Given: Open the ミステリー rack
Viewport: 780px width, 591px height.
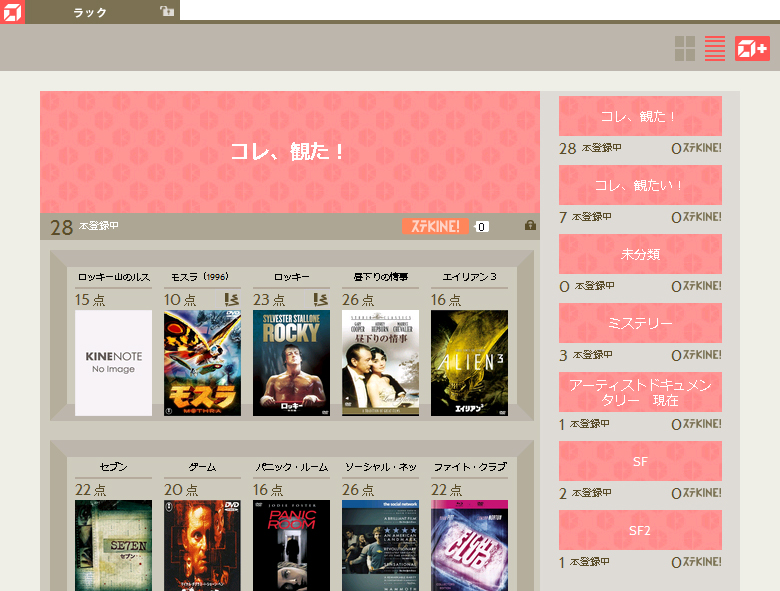Looking at the screenshot, I should (x=640, y=323).
